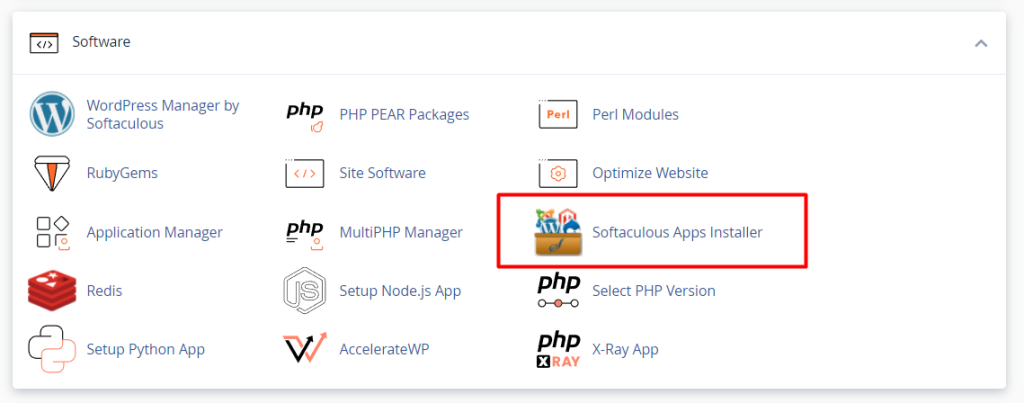The width and height of the screenshot is (1024, 403).
Task: Open Select PHP Version link
Action: [653, 291]
